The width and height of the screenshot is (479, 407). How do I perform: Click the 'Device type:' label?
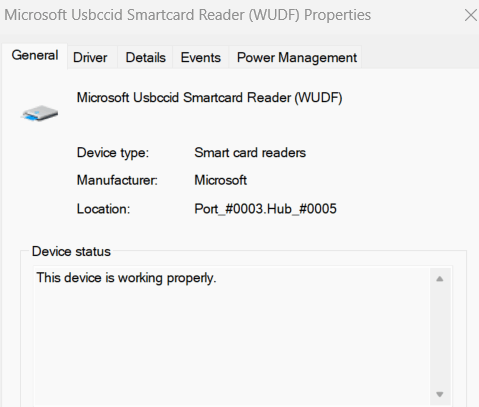pos(113,153)
